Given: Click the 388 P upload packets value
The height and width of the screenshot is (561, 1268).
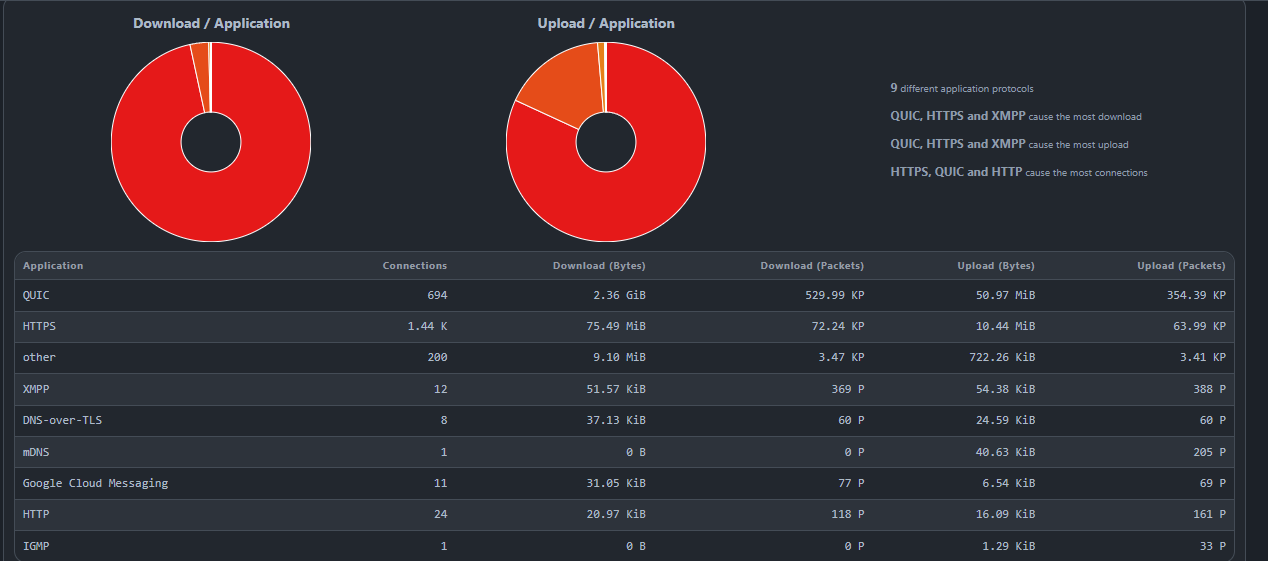Looking at the screenshot, I should click(x=1209, y=389).
